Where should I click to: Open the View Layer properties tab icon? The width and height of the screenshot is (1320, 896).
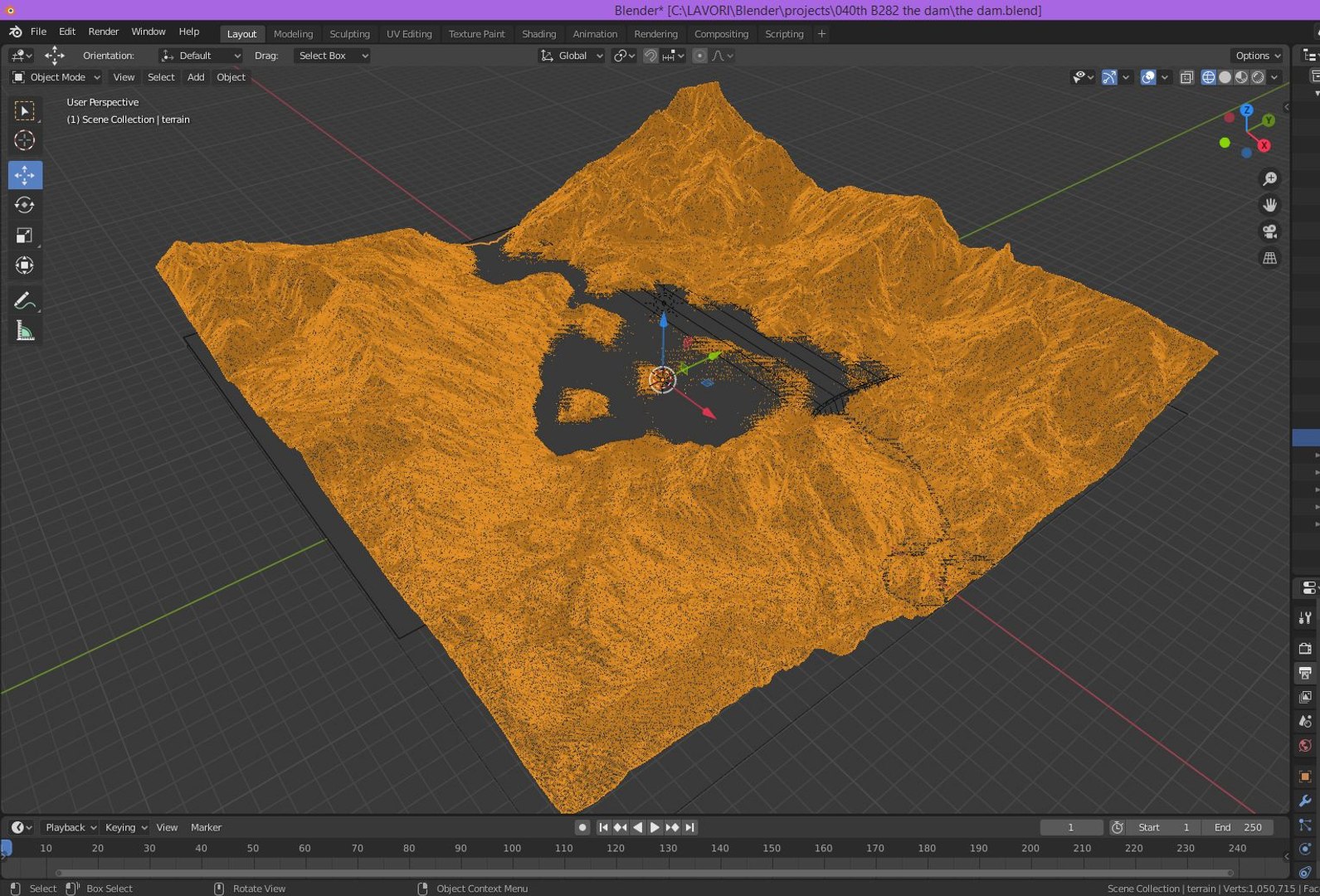1305,697
